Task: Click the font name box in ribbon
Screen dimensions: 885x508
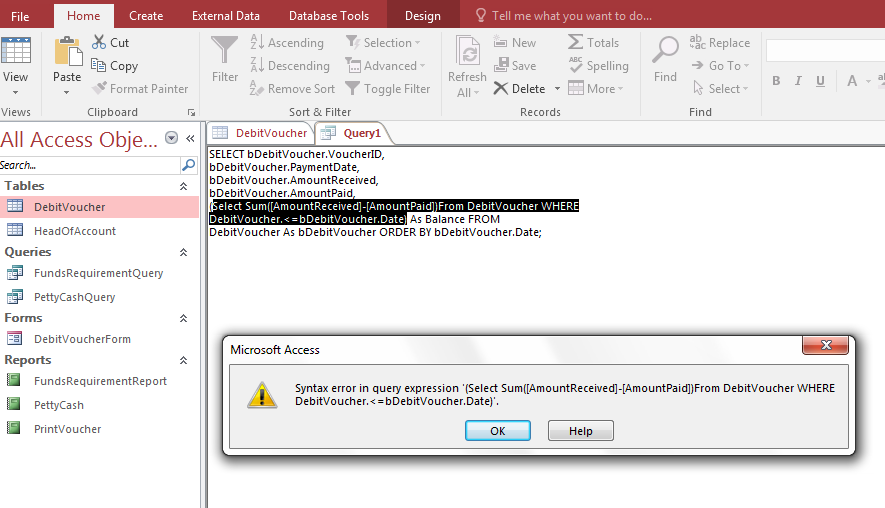Action: pyautogui.click(x=825, y=51)
